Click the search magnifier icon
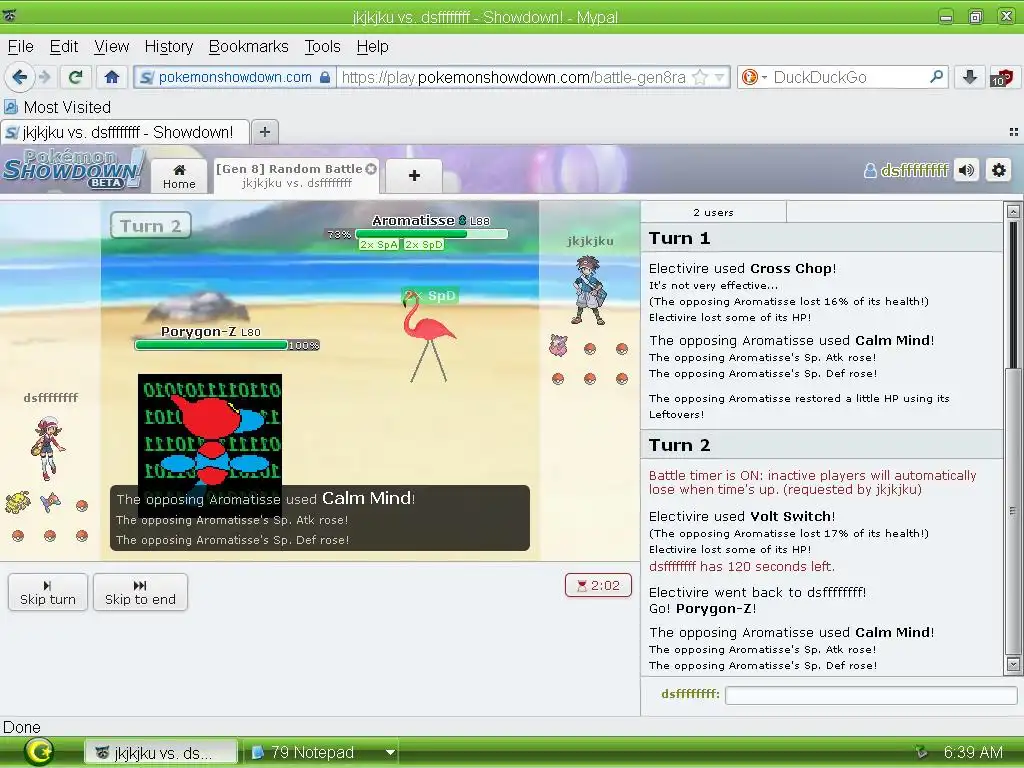 [936, 77]
